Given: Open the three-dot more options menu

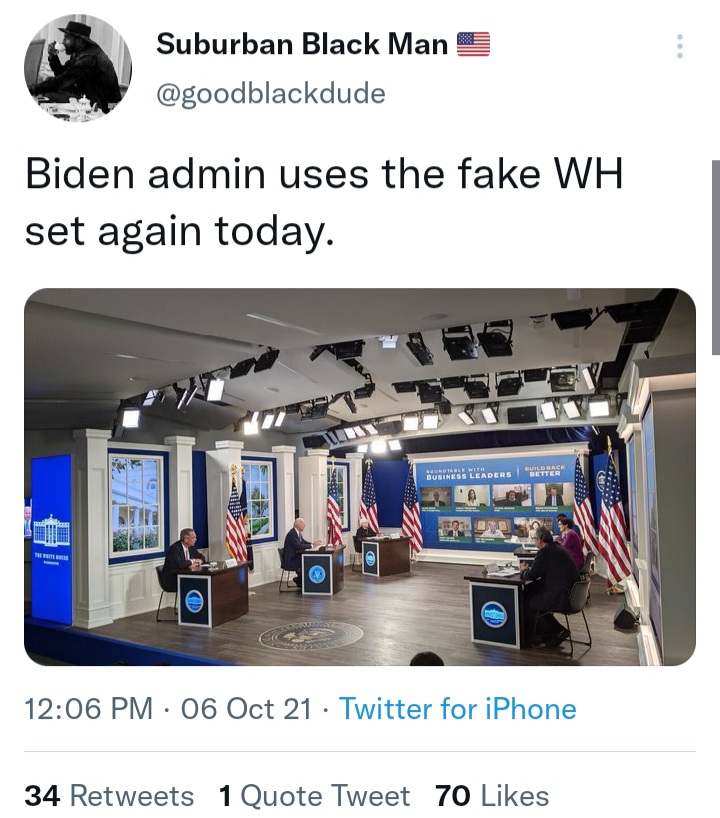Looking at the screenshot, I should point(679,46).
